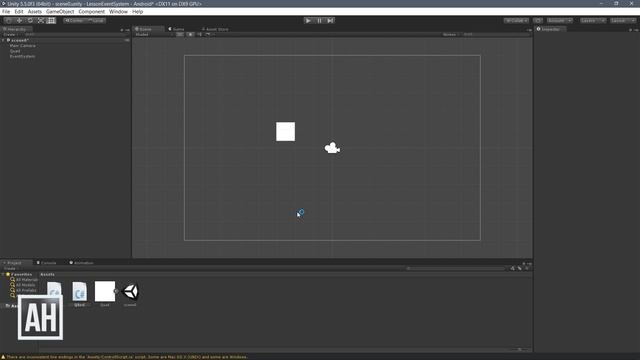This screenshot has height=360, width=640.
Task: Open the GameObject menu
Action: pyautogui.click(x=60, y=11)
